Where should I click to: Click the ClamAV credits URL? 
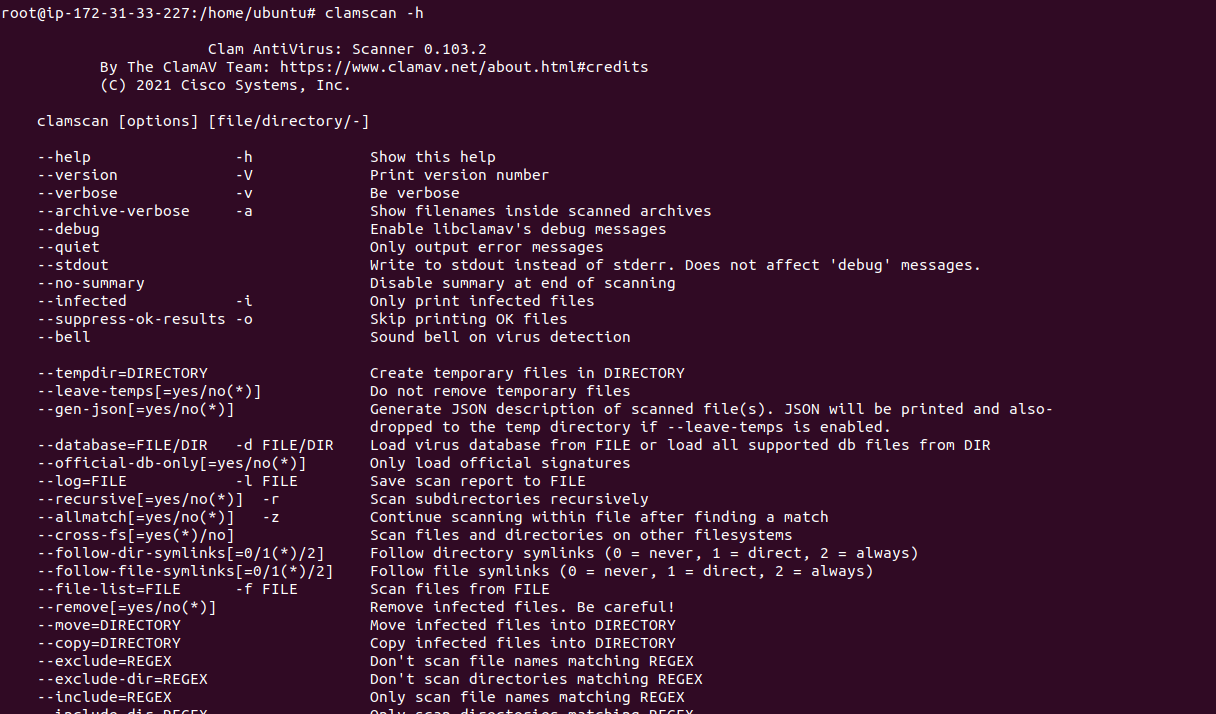[464, 67]
